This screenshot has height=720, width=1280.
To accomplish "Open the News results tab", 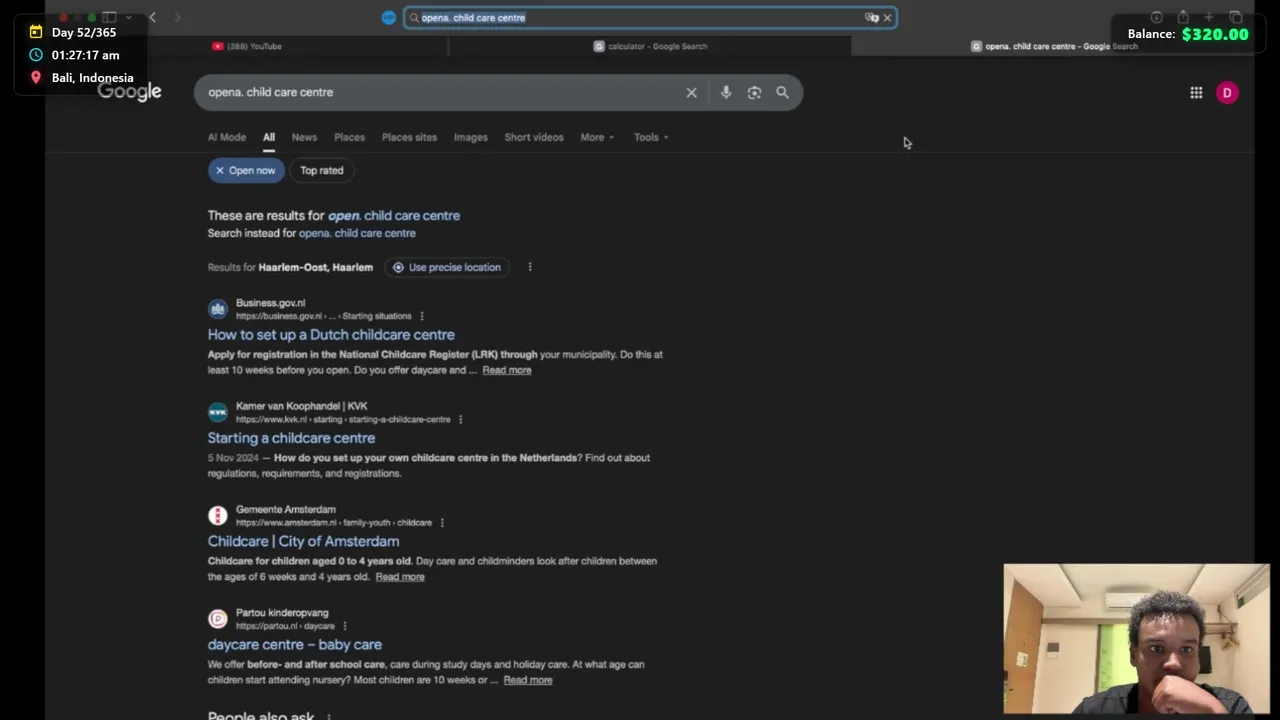I will tap(304, 137).
